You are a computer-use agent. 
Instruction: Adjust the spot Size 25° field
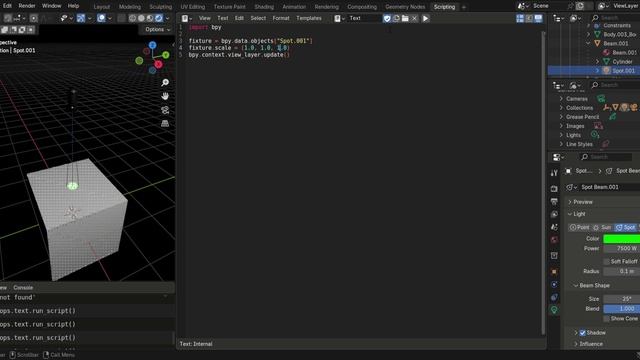[622, 299]
